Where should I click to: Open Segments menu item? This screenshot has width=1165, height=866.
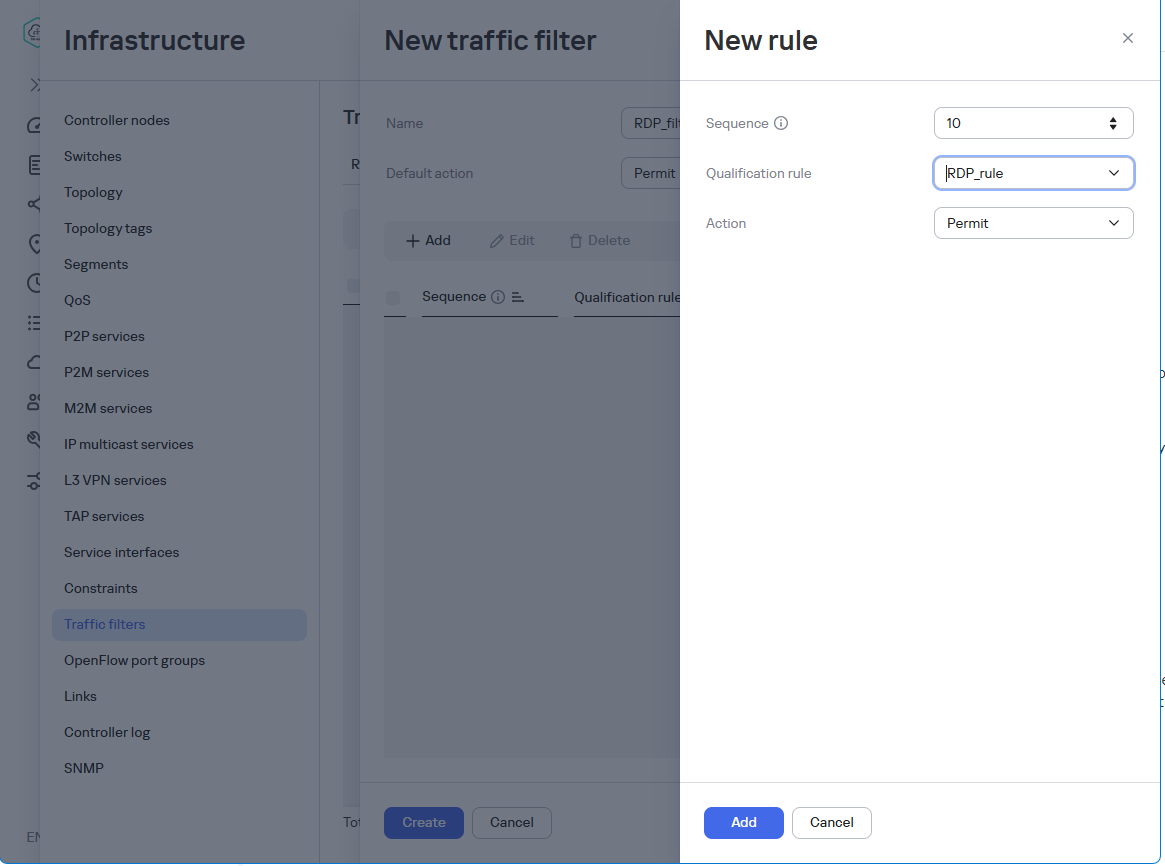(96, 264)
